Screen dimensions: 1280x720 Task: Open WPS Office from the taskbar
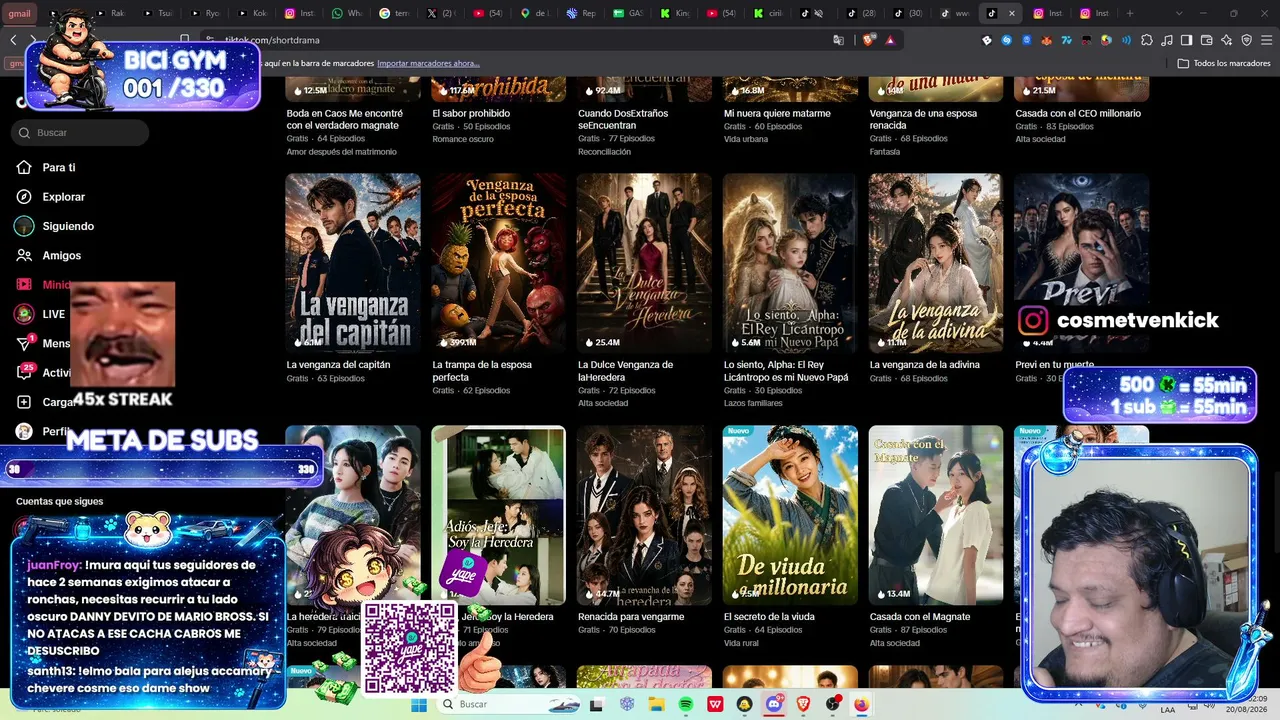click(715, 704)
